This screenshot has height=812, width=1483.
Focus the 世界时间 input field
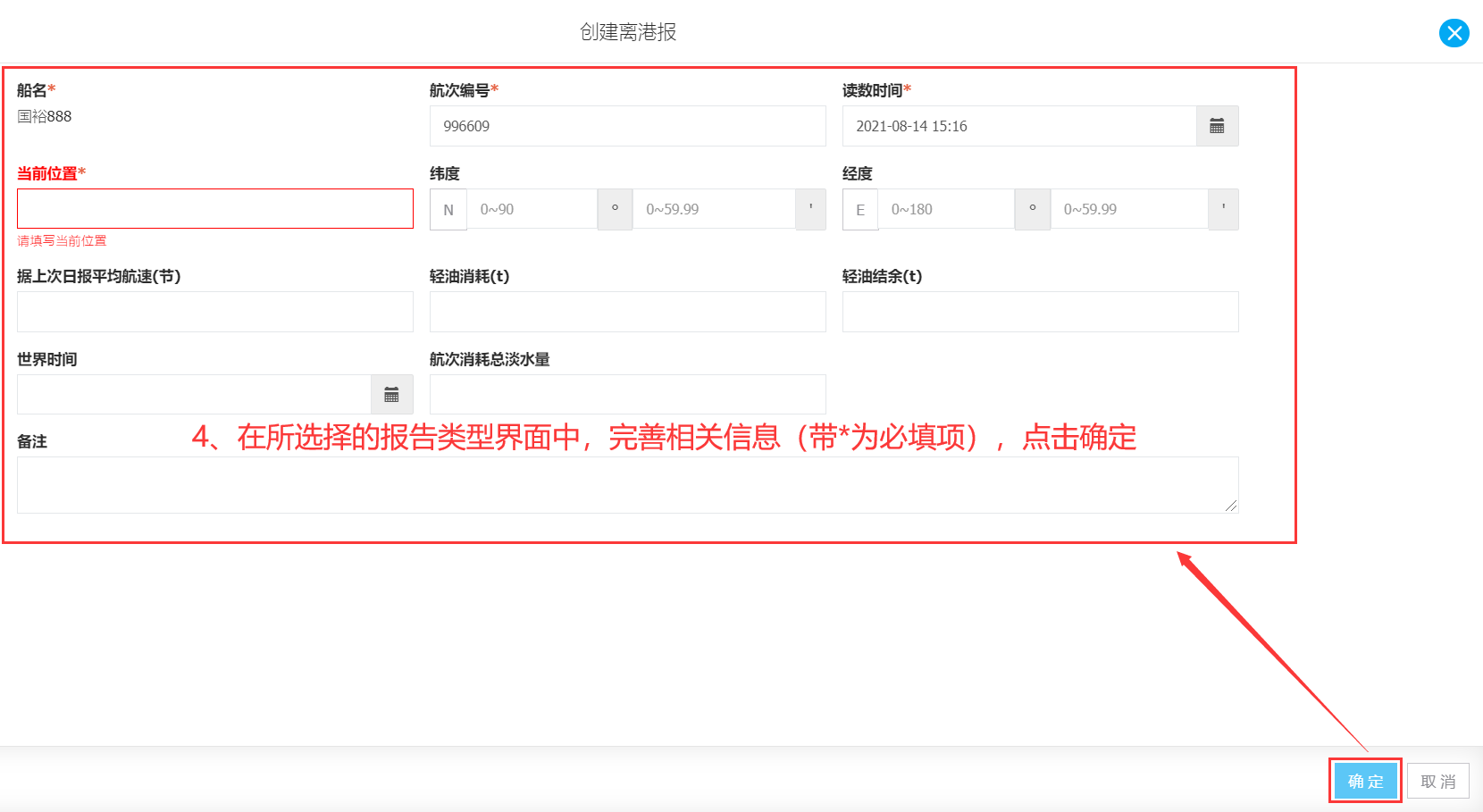pos(194,395)
